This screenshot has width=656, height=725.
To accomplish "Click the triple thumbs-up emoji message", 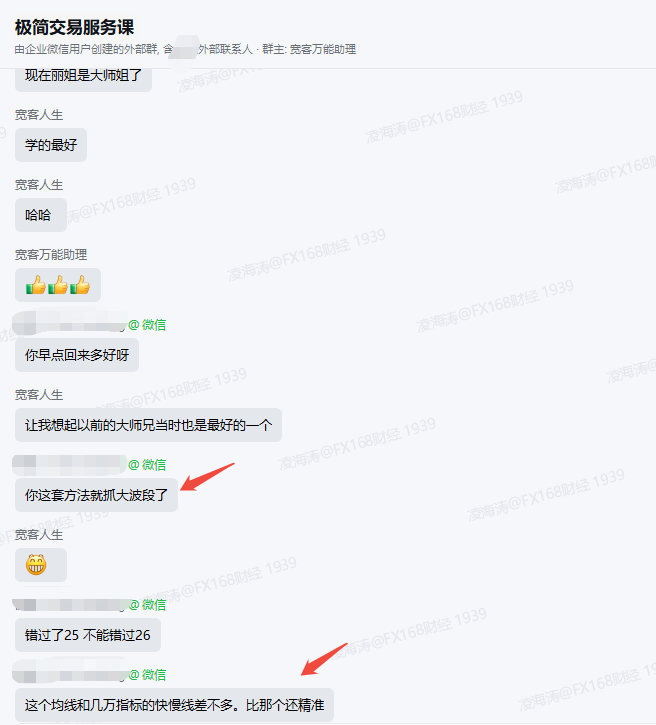I will point(58,285).
